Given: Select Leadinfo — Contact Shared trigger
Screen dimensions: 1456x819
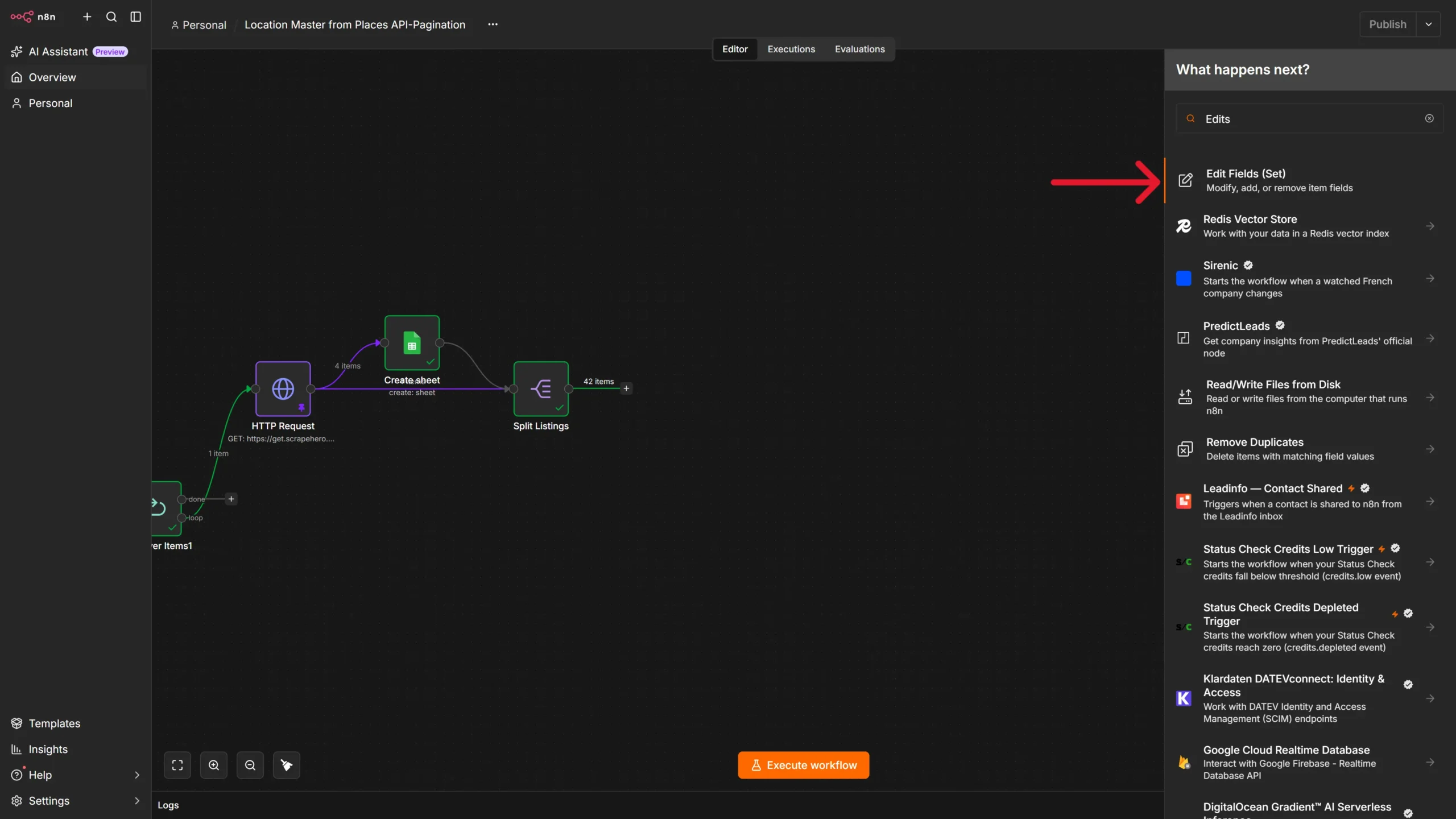Looking at the screenshot, I should point(1310,502).
